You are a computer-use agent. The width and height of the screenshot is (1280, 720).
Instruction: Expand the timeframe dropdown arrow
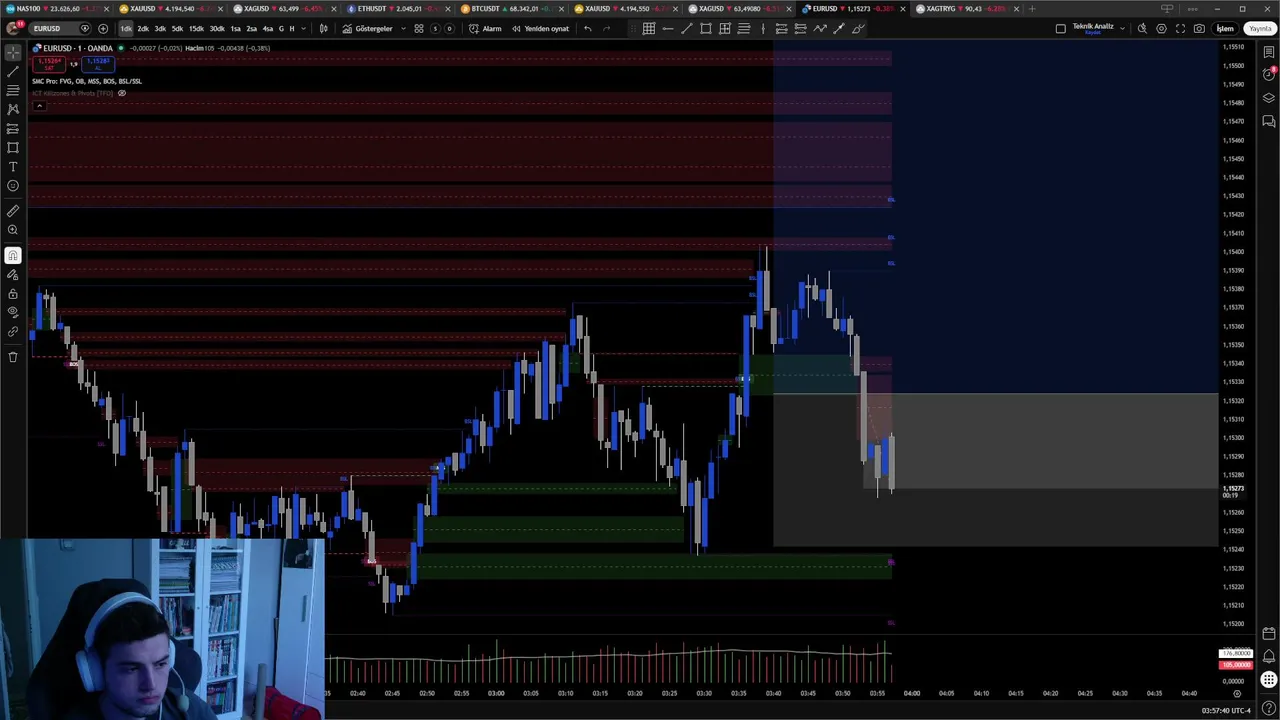coord(304,28)
